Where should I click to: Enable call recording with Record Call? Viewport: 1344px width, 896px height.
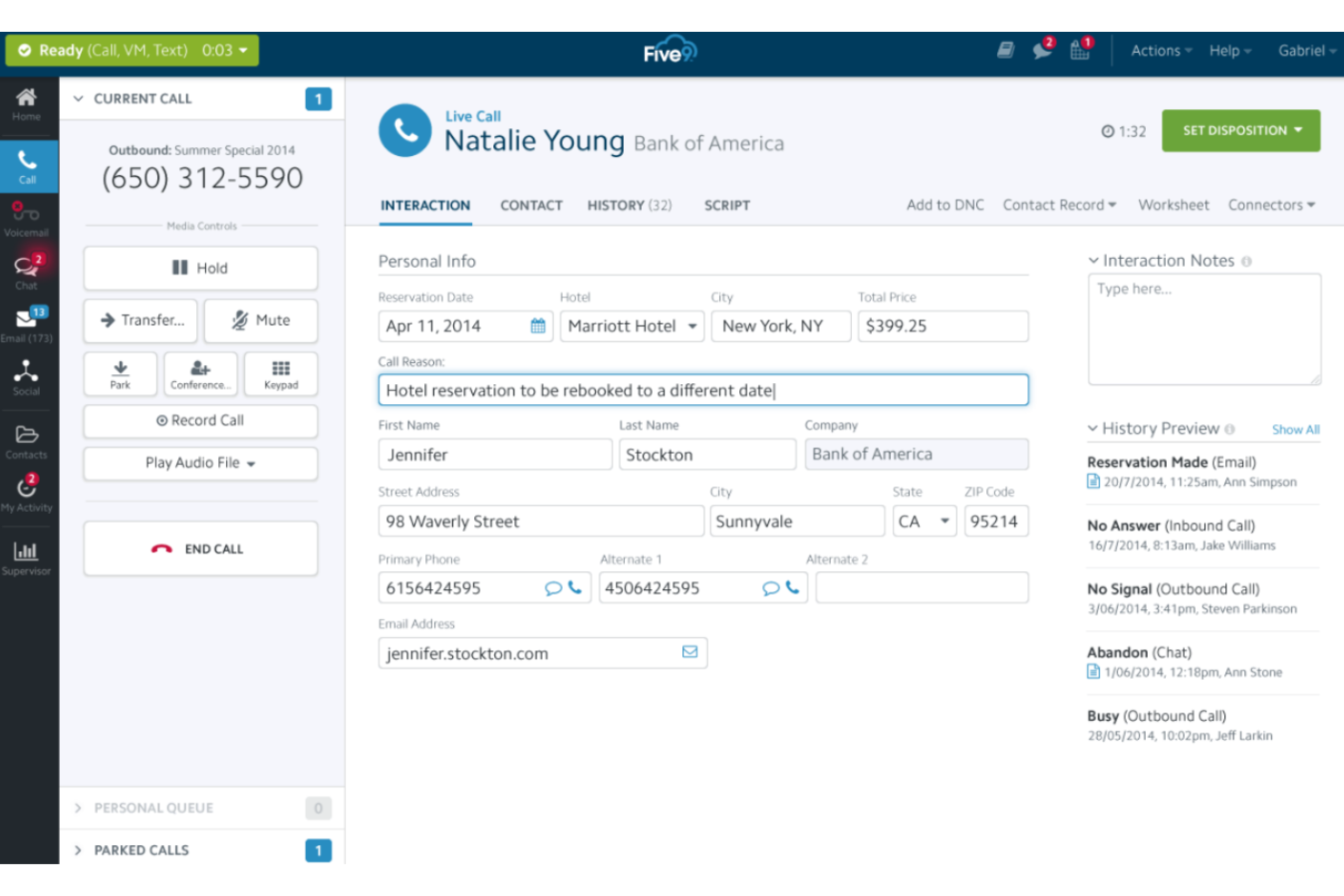(x=199, y=420)
